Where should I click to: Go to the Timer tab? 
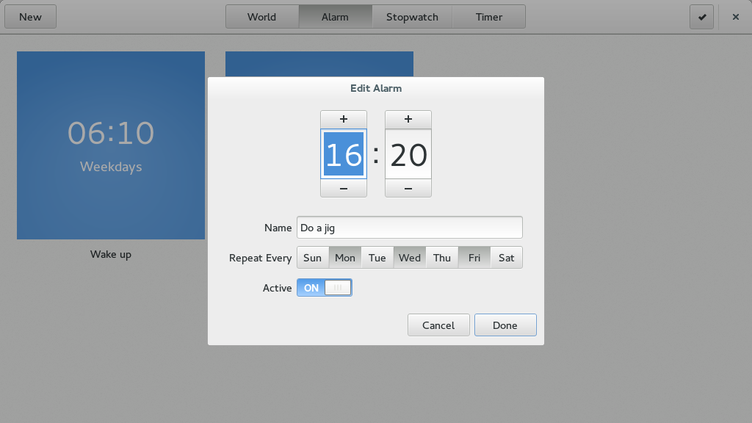[489, 17]
